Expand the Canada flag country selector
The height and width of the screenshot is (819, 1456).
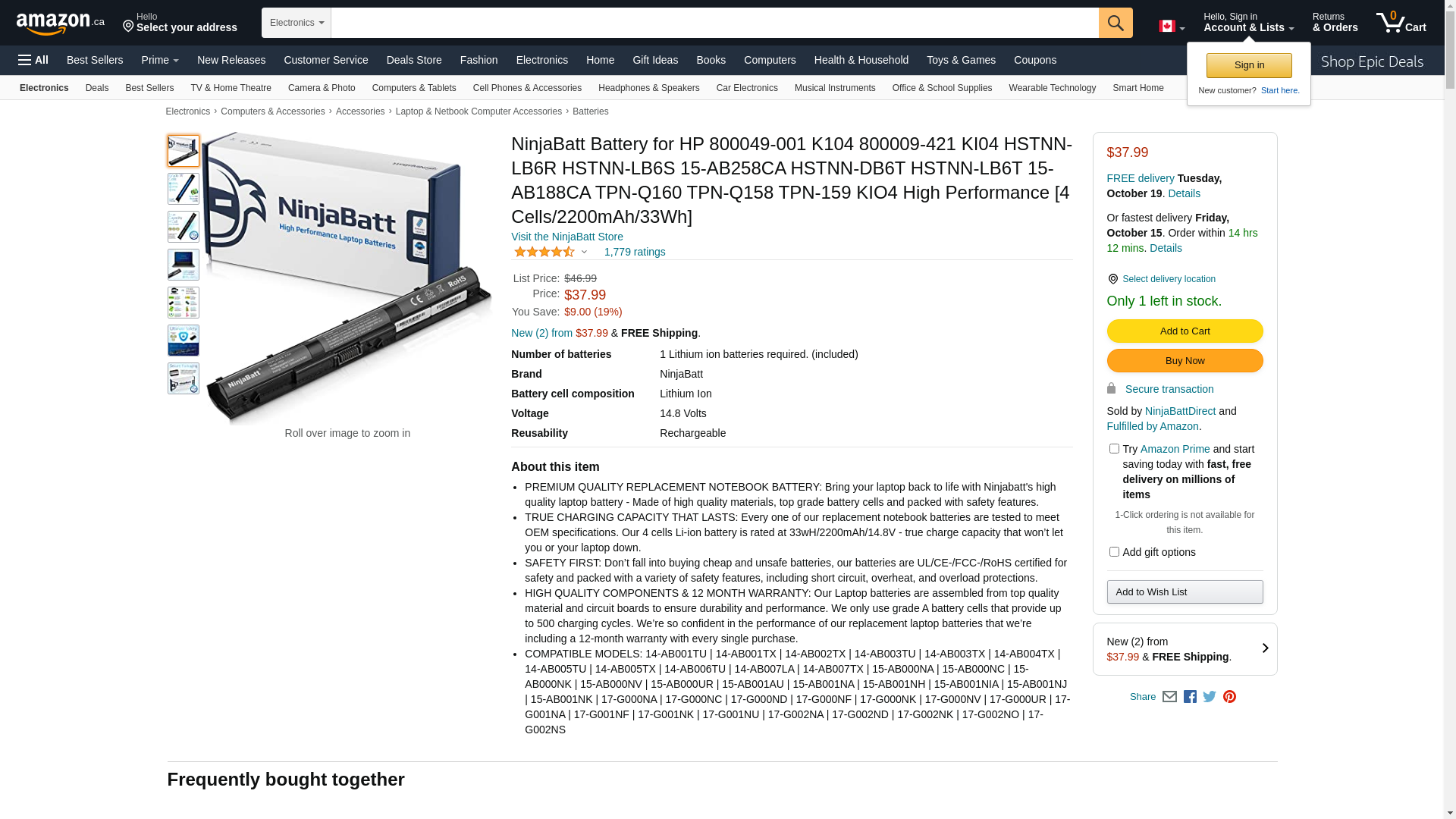(1172, 27)
